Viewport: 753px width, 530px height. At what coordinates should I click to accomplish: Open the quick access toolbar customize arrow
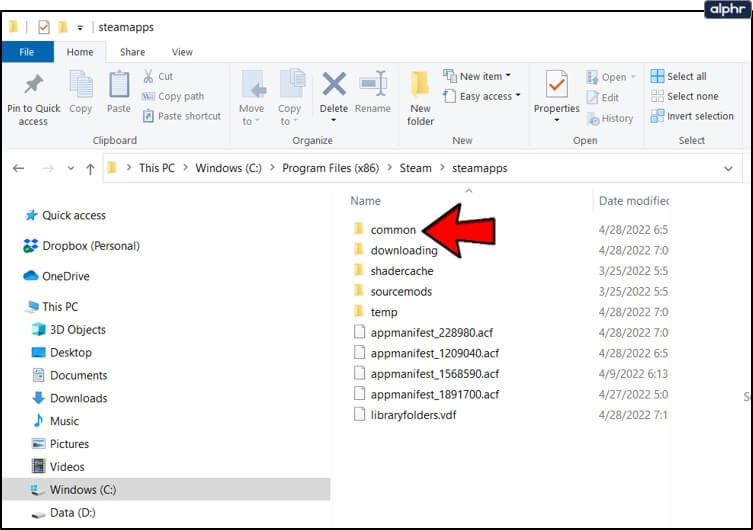(x=80, y=28)
